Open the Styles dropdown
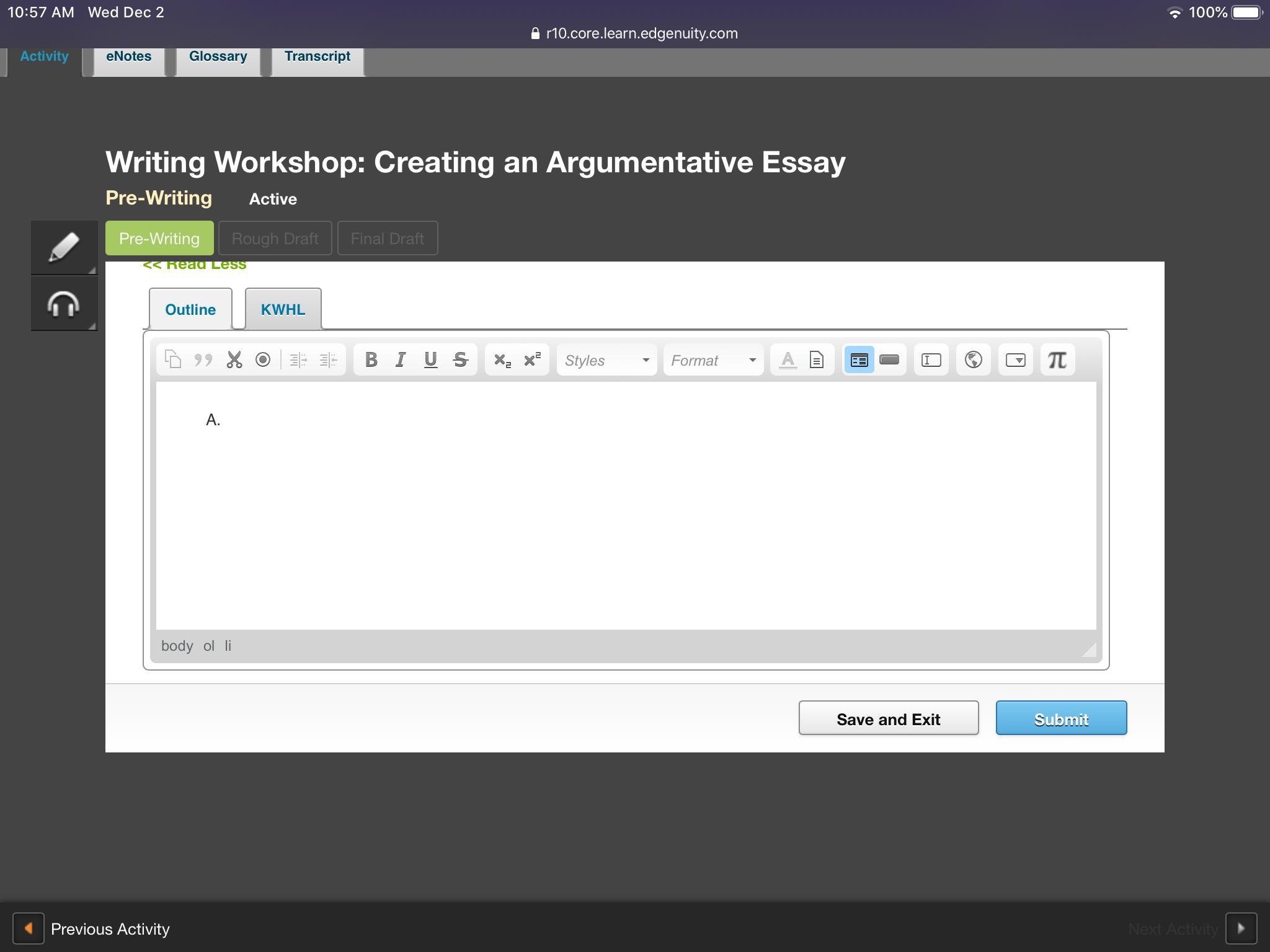The height and width of the screenshot is (952, 1270). [x=606, y=360]
